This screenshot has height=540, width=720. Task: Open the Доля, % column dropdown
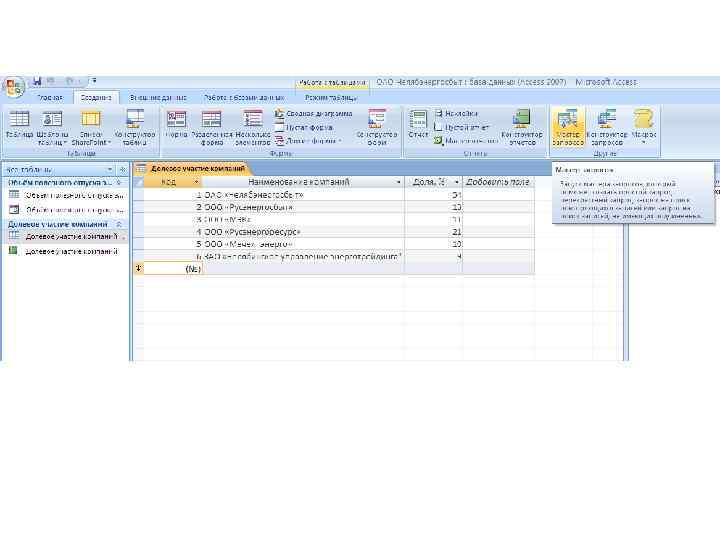(x=456, y=182)
